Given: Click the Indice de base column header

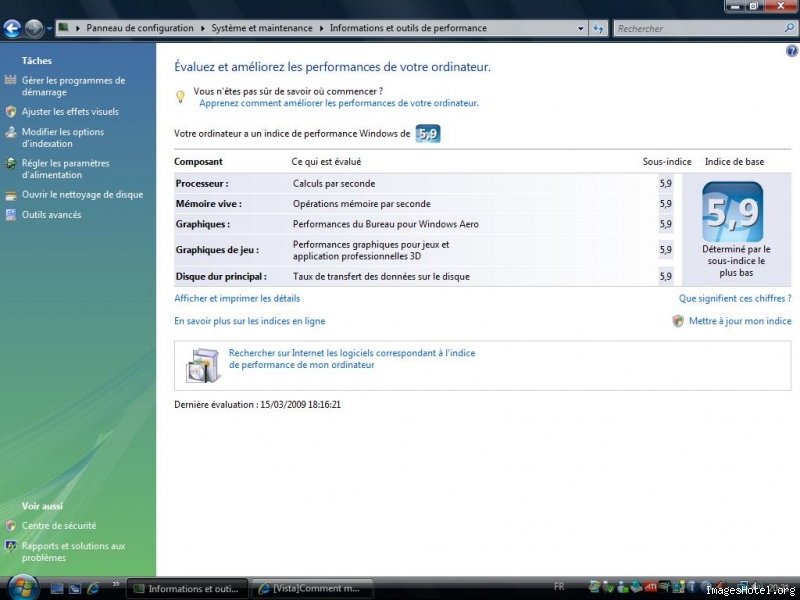Looking at the screenshot, I should pyautogui.click(x=734, y=162).
